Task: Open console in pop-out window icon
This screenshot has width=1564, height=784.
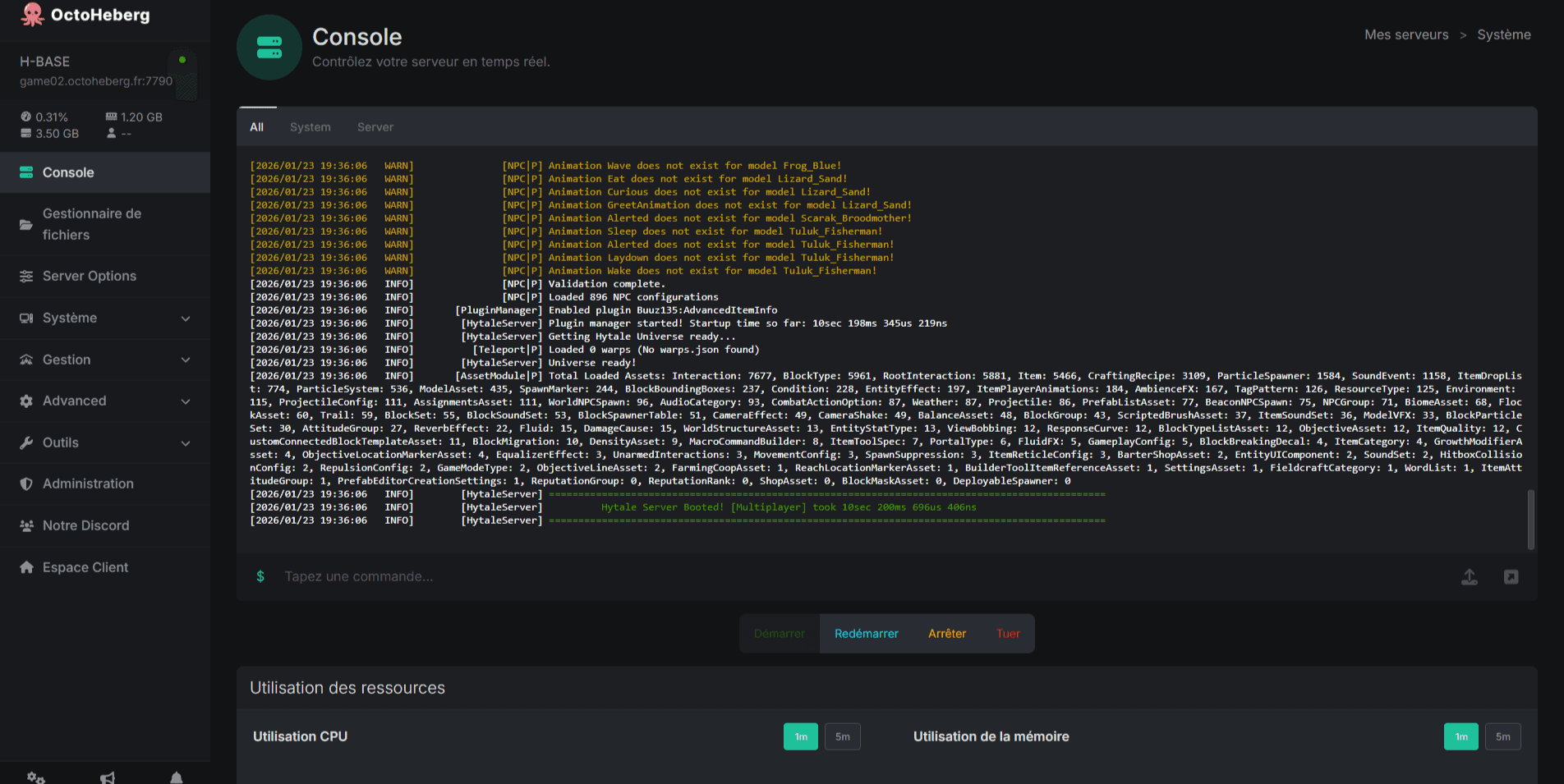Action: [x=1511, y=577]
